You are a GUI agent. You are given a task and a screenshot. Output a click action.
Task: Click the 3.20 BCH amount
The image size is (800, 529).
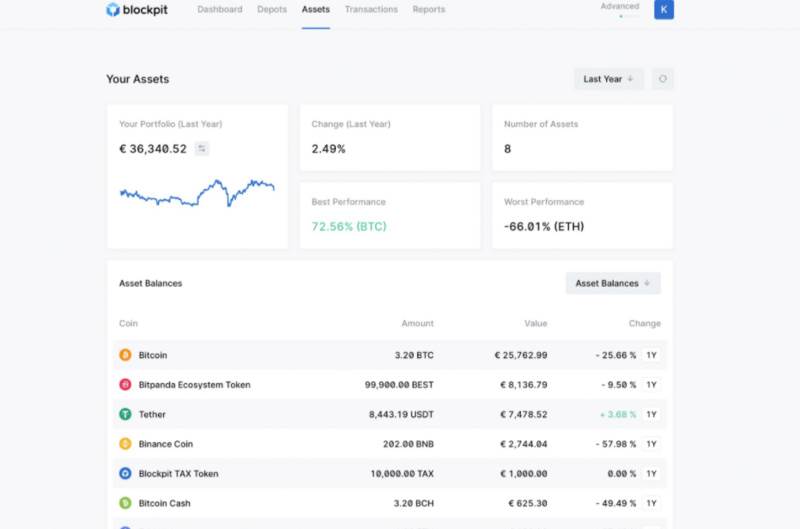414,503
